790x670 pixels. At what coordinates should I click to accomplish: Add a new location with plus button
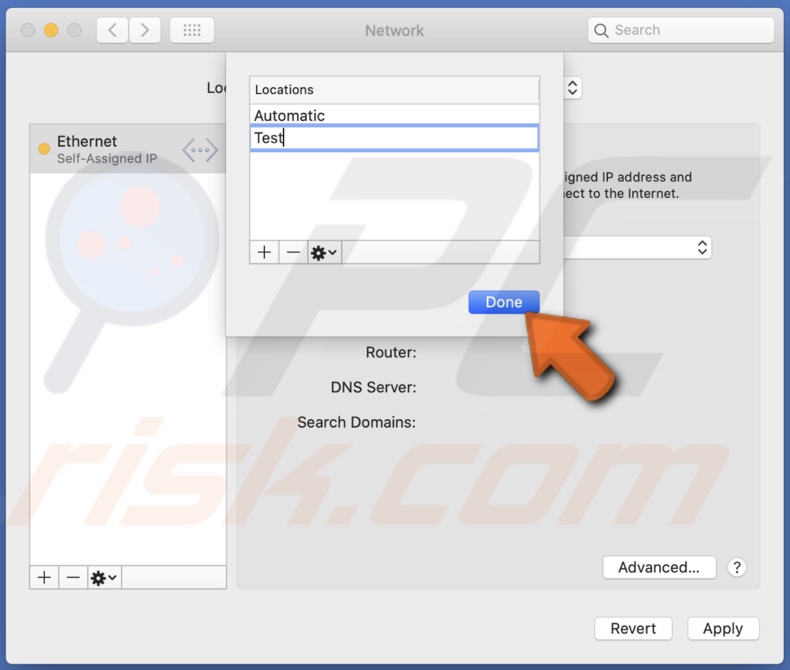pyautogui.click(x=264, y=252)
